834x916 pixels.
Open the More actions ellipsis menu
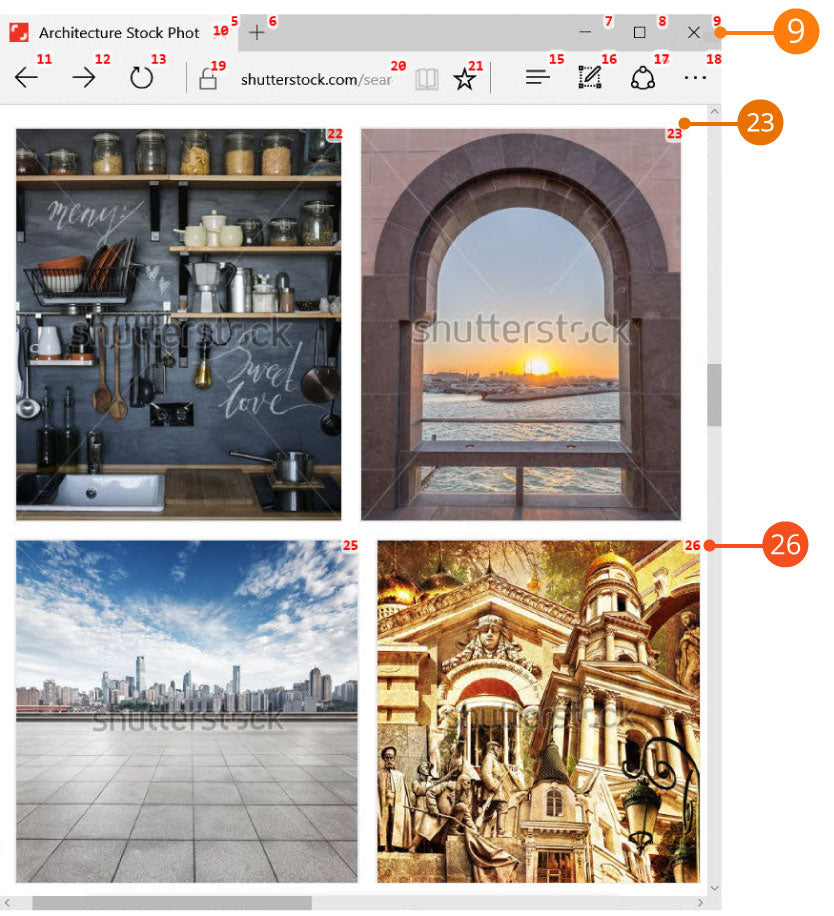pos(695,79)
